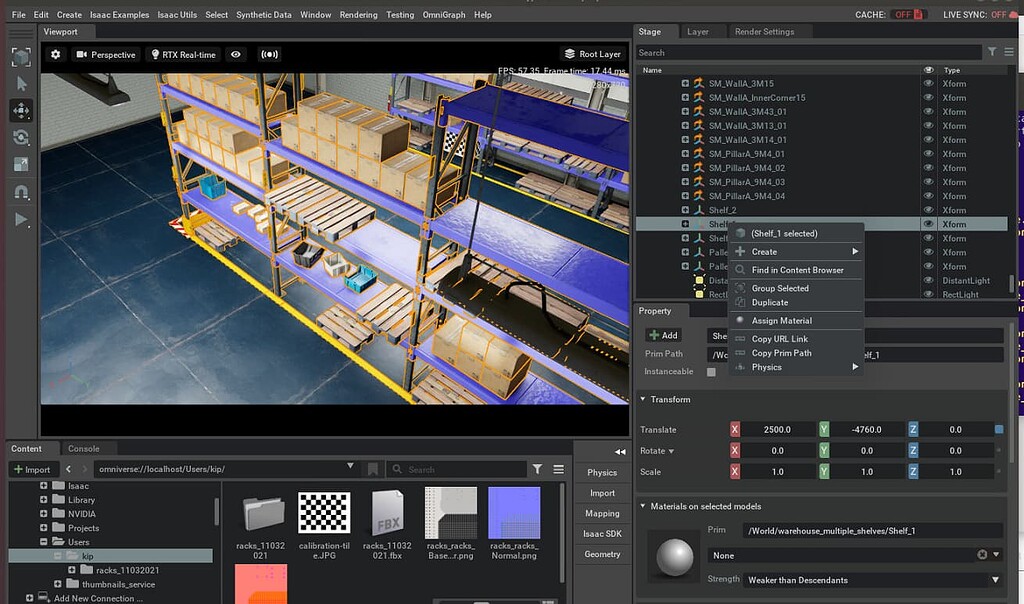The height and width of the screenshot is (604, 1024).
Task: Hide SM_WallA_3M15 using its eye icon
Action: (929, 84)
